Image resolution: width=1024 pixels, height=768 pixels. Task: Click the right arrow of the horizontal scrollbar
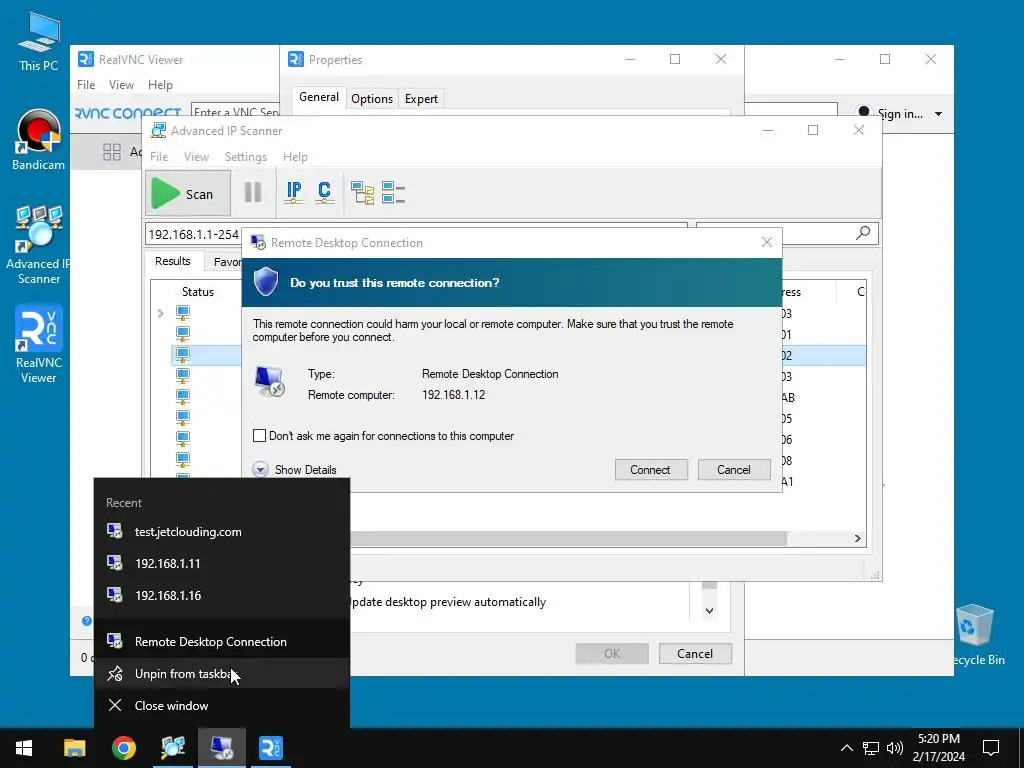[857, 538]
